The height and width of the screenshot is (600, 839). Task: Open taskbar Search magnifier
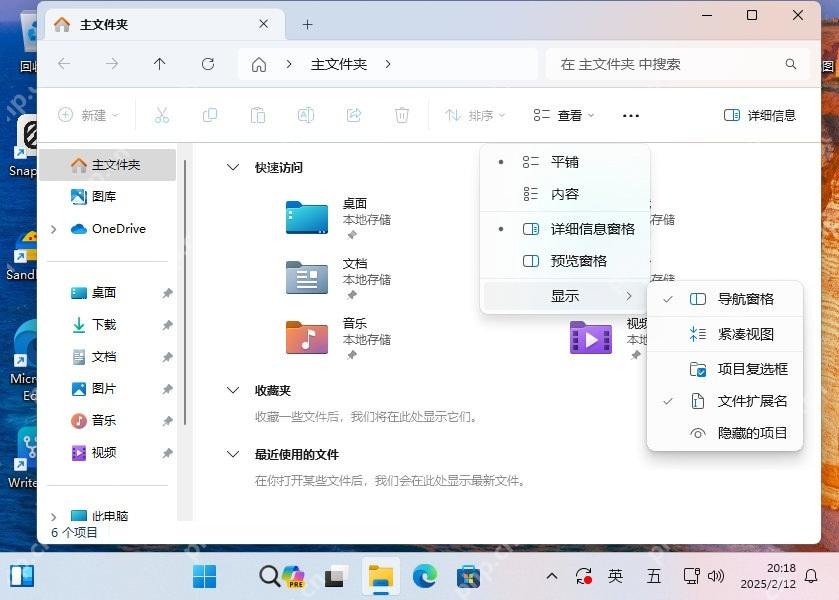pos(269,576)
